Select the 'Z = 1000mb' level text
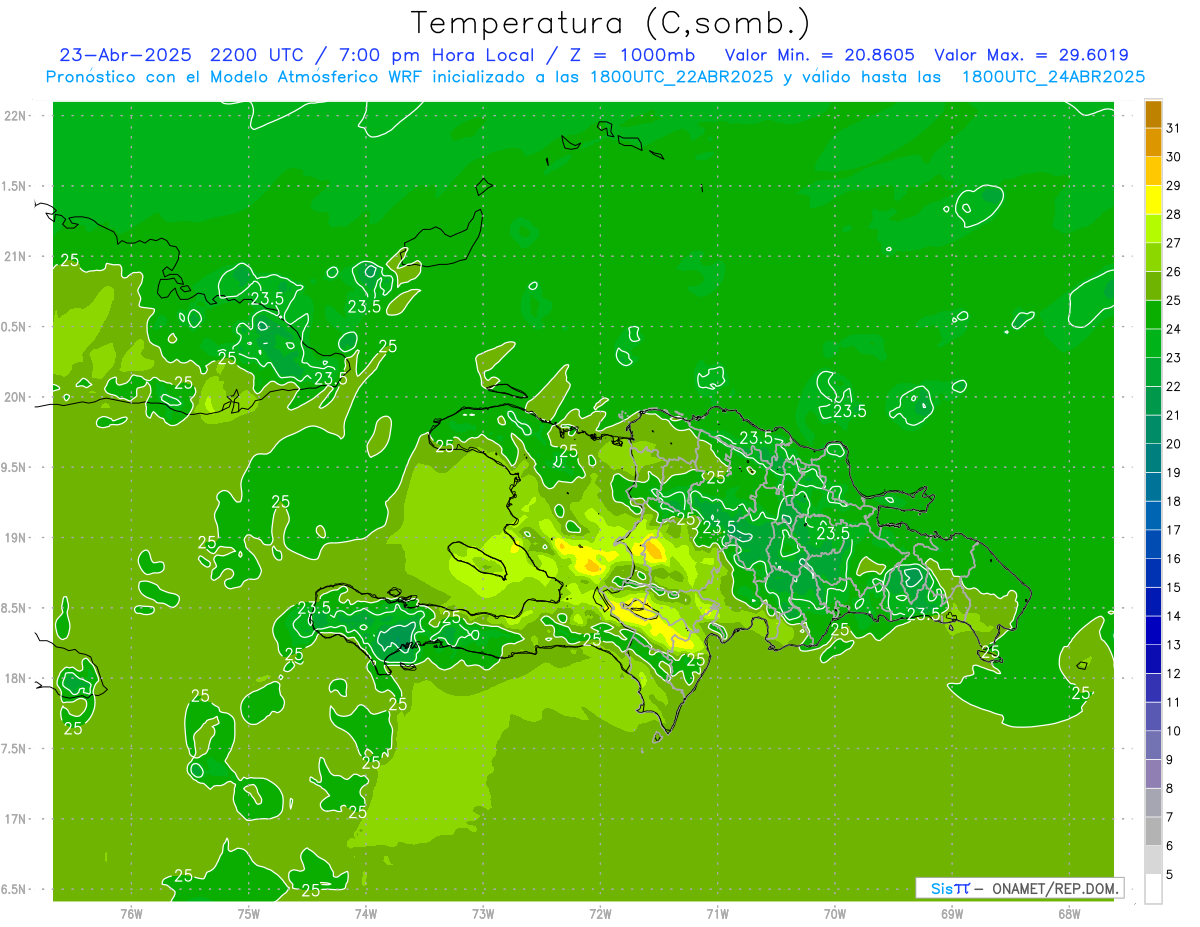This screenshot has width=1200, height=927. click(x=631, y=55)
